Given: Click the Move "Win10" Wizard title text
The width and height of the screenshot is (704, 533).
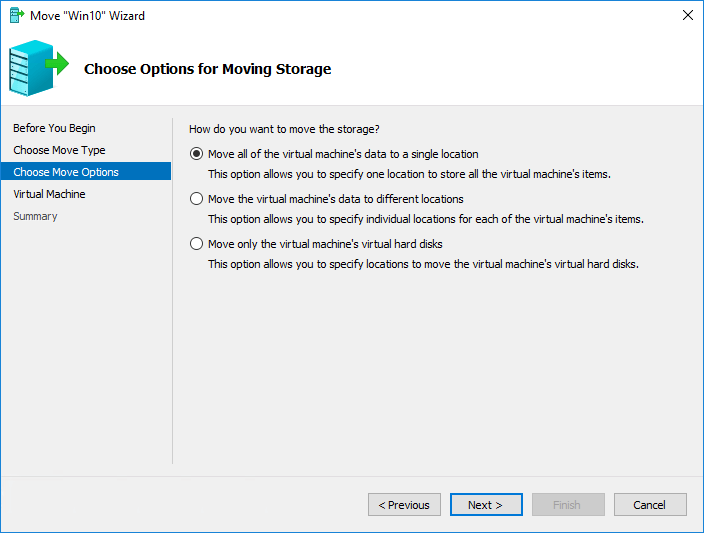Looking at the screenshot, I should [87, 16].
